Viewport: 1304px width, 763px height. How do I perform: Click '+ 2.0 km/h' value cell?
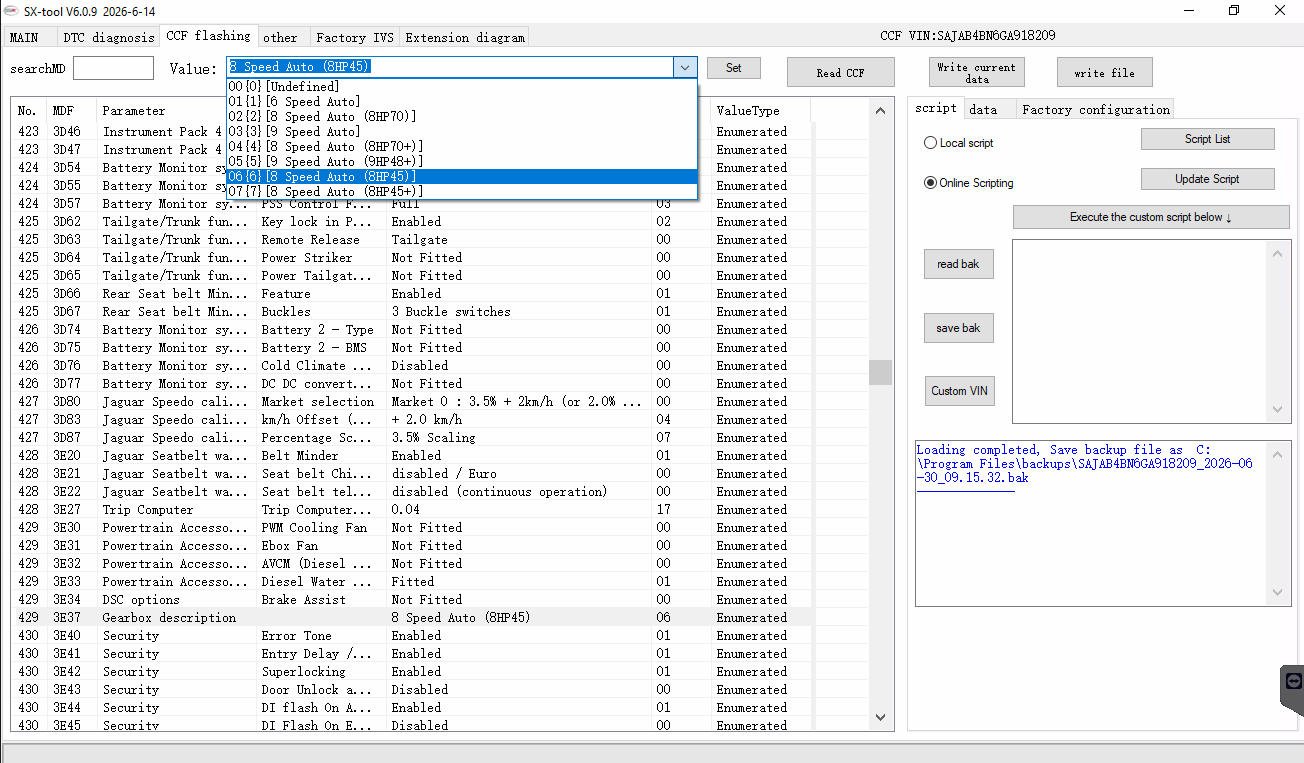pos(427,420)
